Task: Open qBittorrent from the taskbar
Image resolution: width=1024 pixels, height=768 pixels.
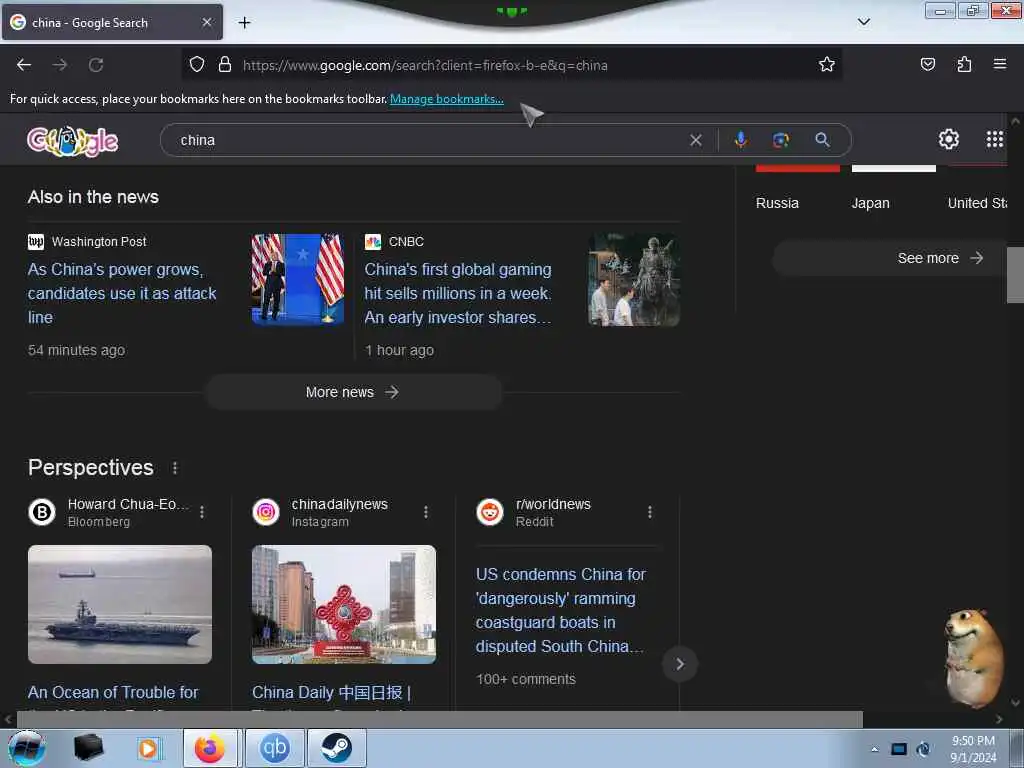Action: click(275, 748)
